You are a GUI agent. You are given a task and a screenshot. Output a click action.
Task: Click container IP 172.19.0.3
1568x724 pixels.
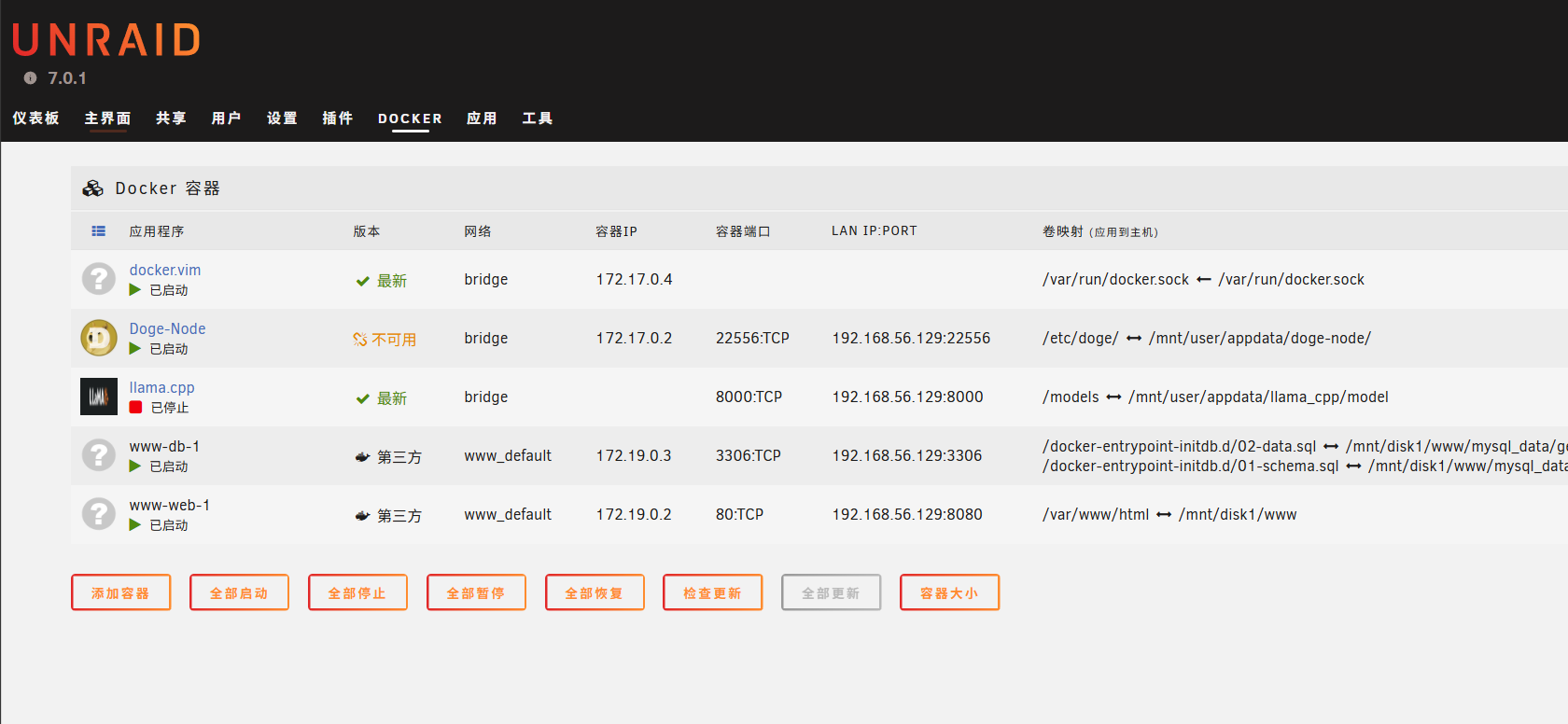pos(634,455)
